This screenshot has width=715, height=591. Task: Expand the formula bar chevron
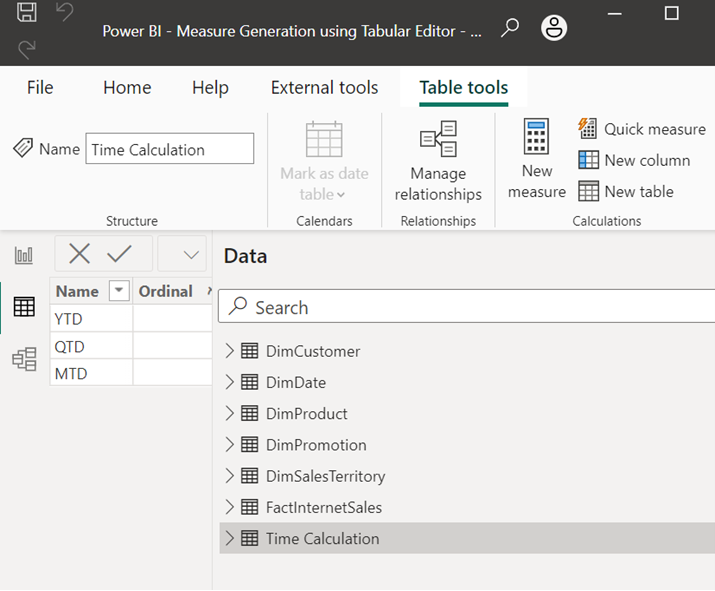coord(191,255)
